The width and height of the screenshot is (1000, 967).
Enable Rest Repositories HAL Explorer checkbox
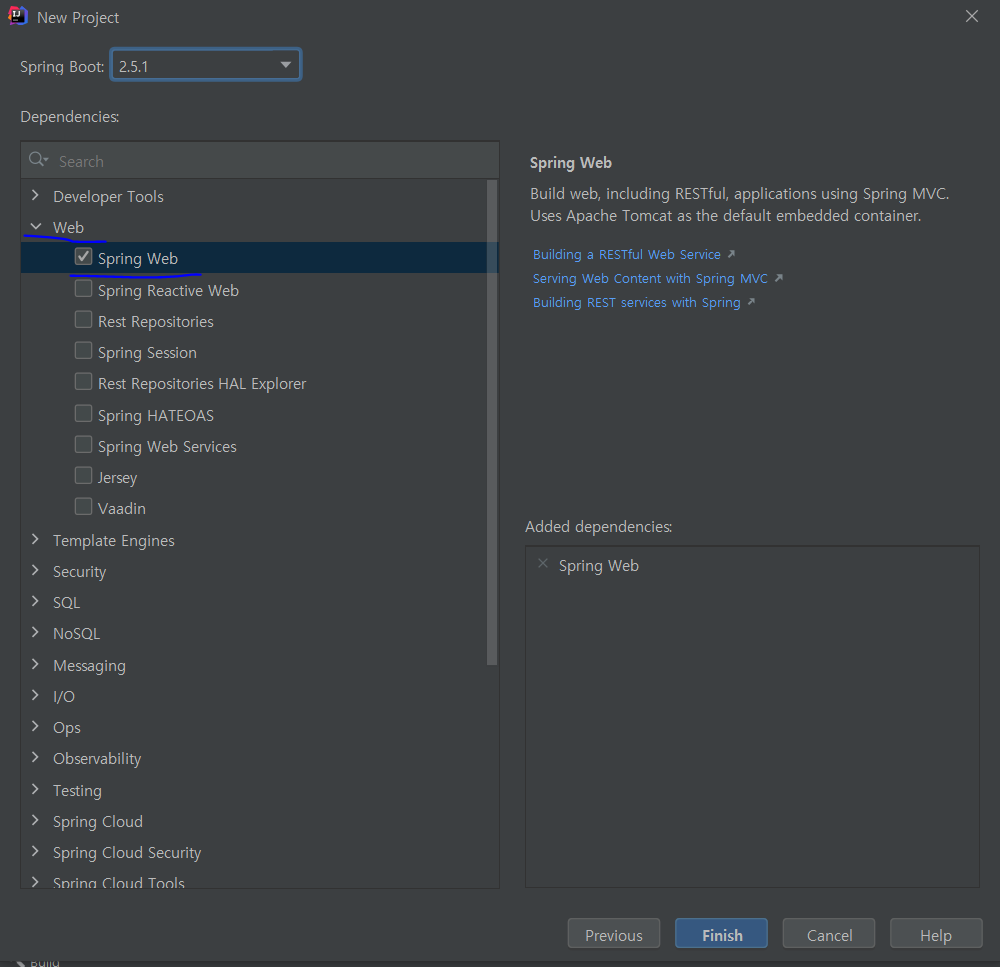pyautogui.click(x=84, y=382)
